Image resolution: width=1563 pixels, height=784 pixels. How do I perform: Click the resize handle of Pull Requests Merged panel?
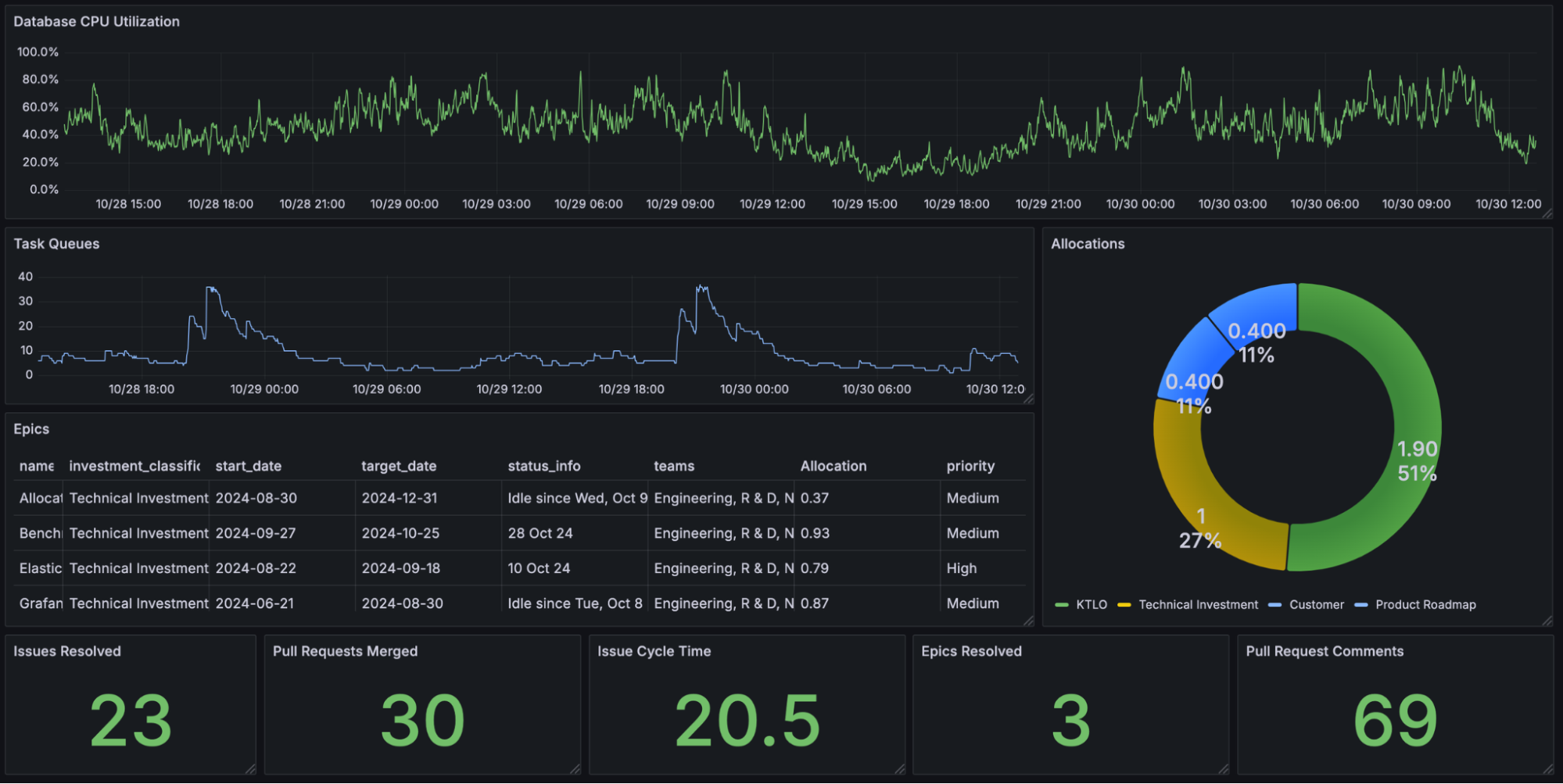[x=575, y=769]
